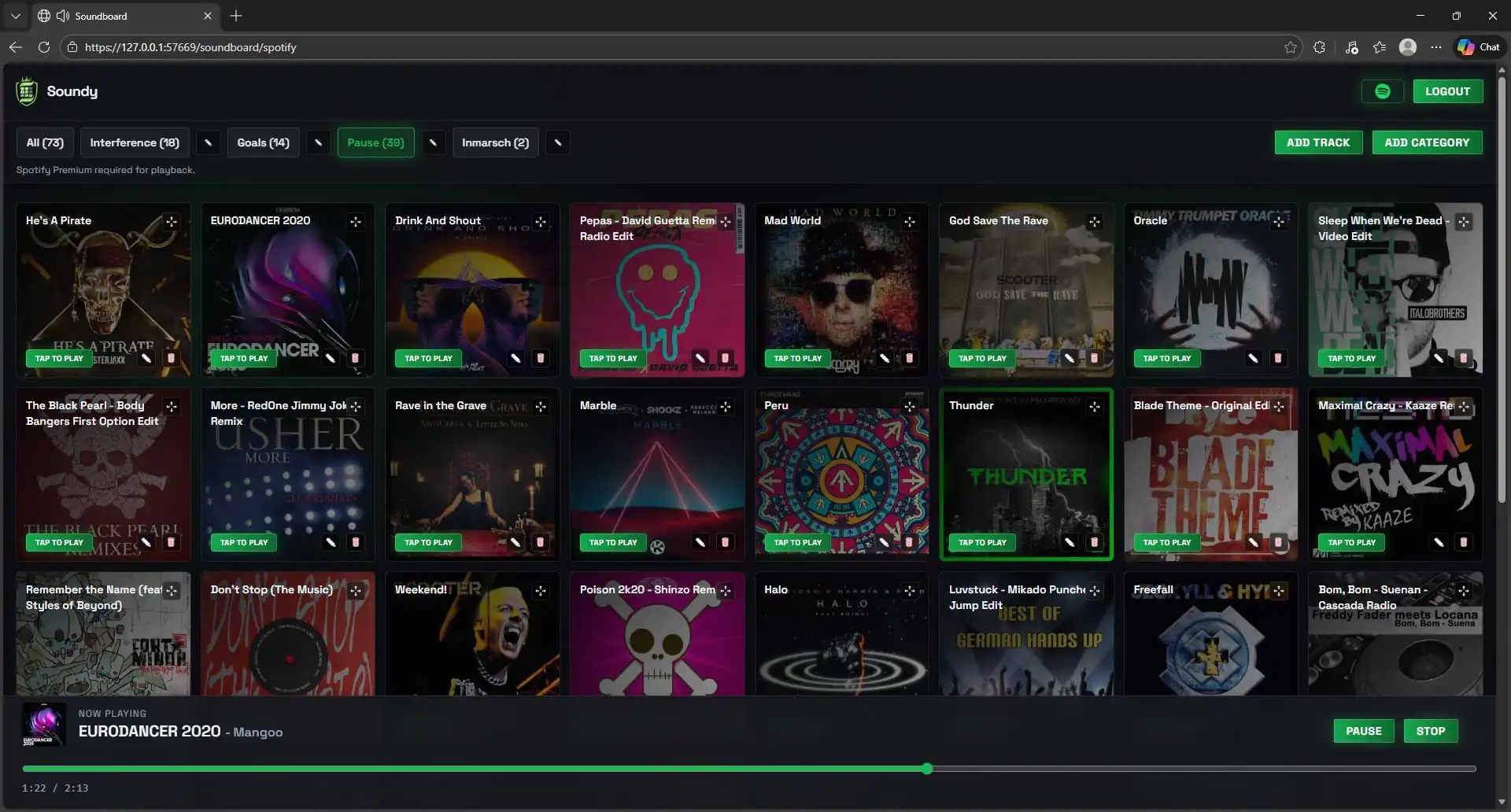Viewport: 1511px width, 812px height.
Task: Delete the Peru track
Action: pyautogui.click(x=909, y=542)
